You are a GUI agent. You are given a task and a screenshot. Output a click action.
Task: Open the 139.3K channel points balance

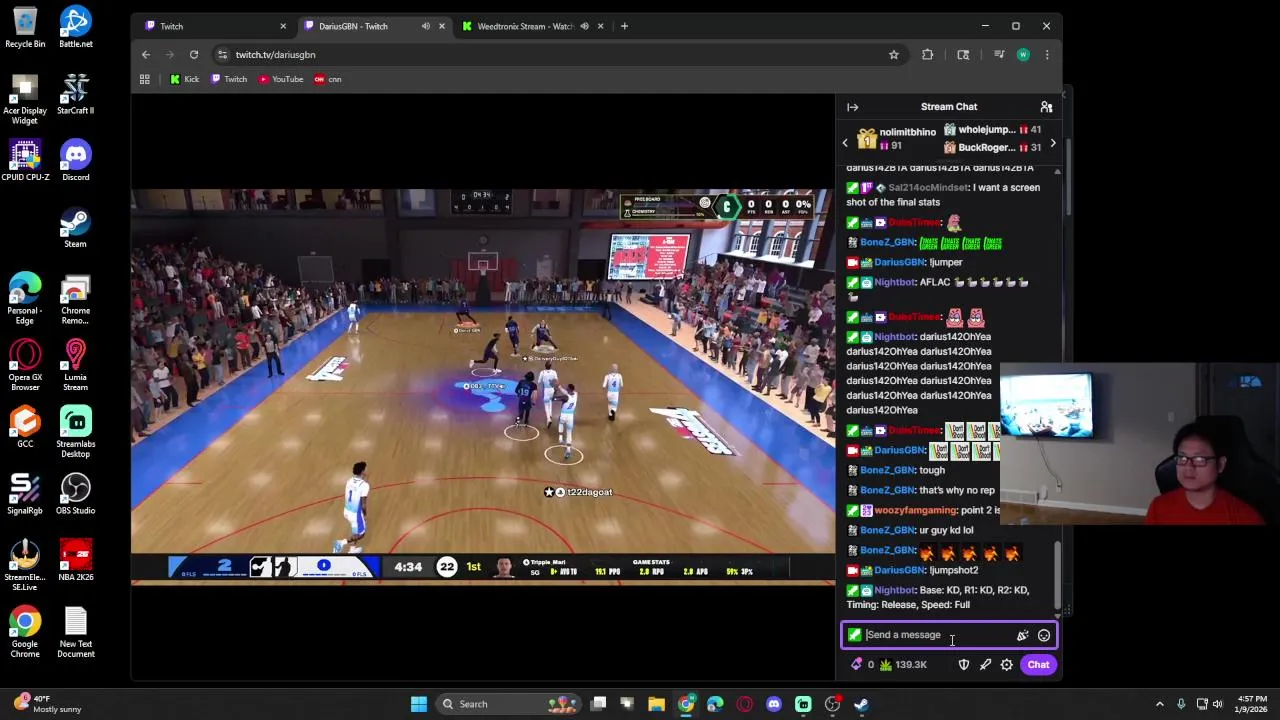point(903,665)
